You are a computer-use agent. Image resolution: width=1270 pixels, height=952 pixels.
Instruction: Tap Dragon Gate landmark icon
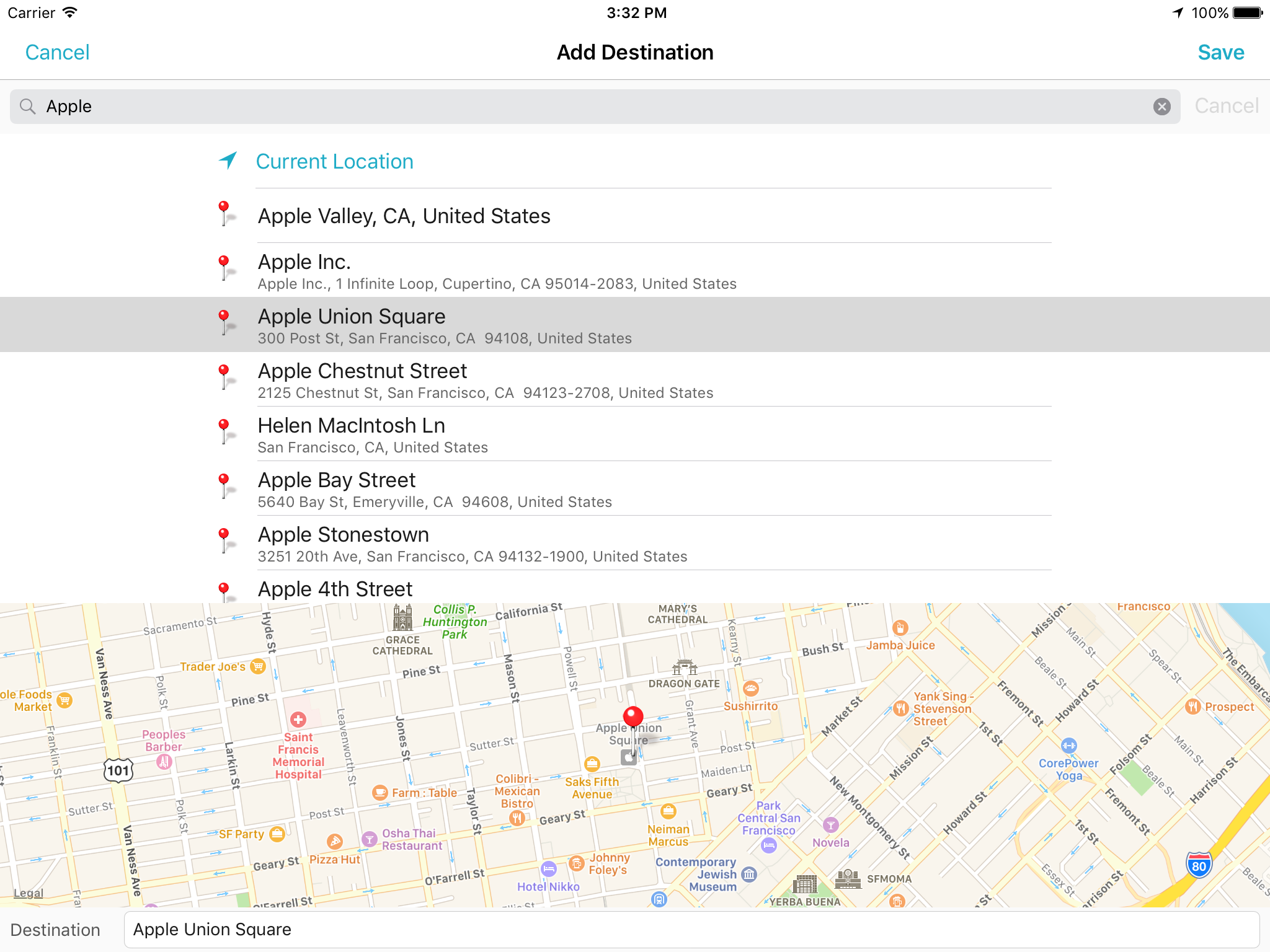point(685,668)
